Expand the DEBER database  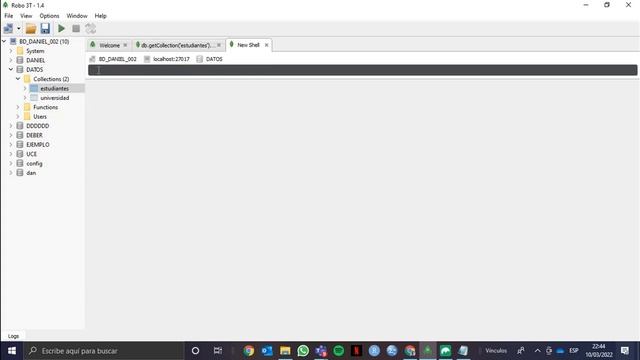pos(11,135)
